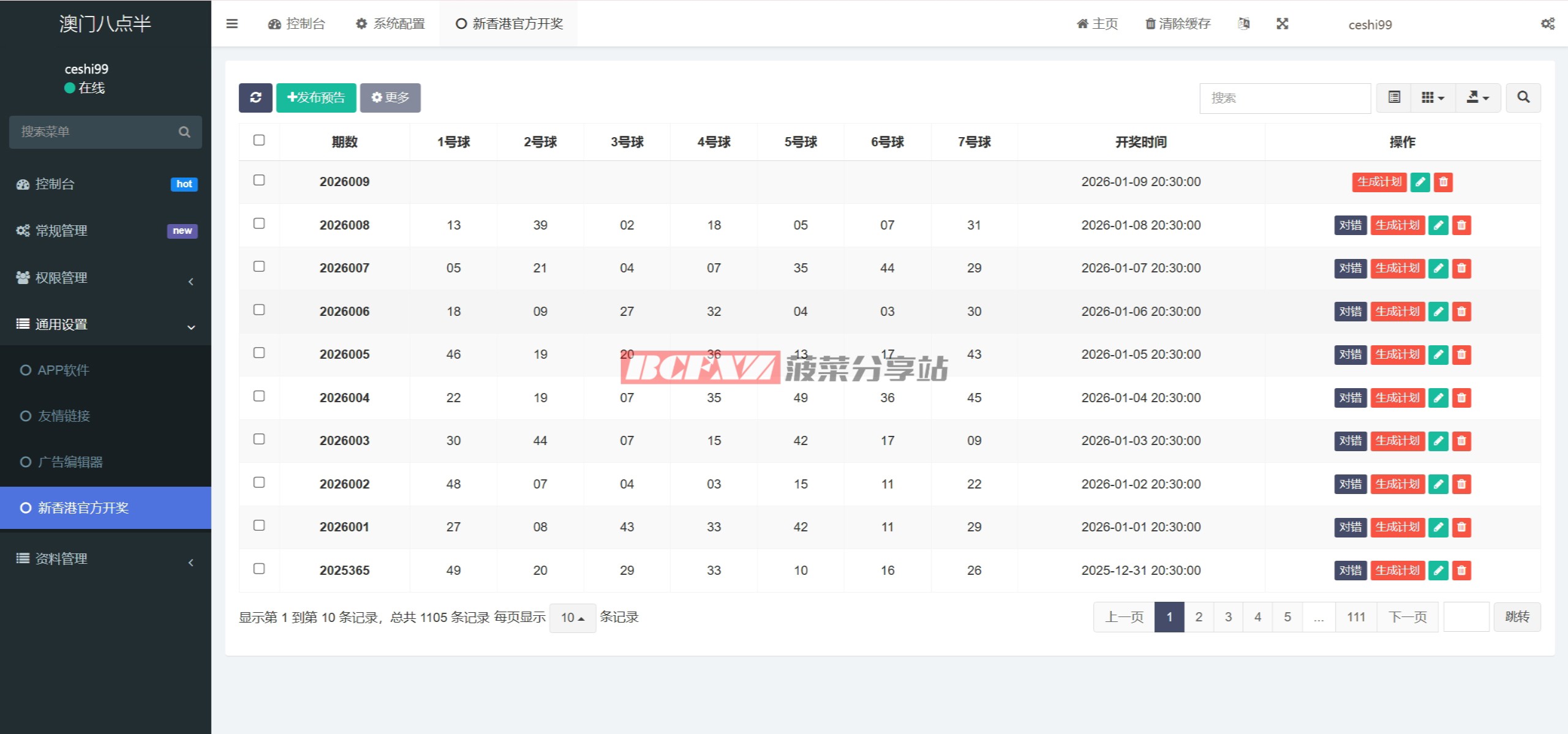Select the checkbox for row 2025365
1568x734 pixels.
(259, 569)
